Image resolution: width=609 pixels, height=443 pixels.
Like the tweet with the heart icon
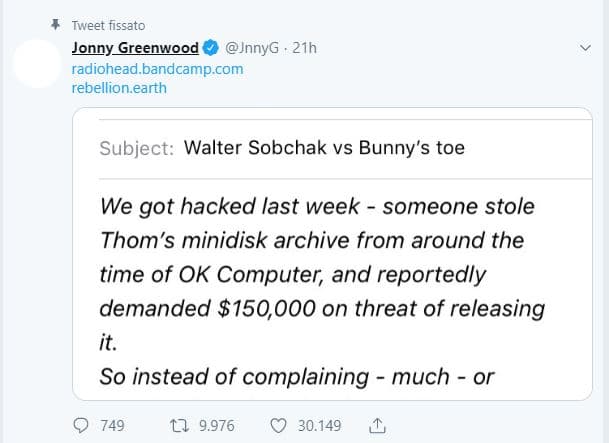279,426
